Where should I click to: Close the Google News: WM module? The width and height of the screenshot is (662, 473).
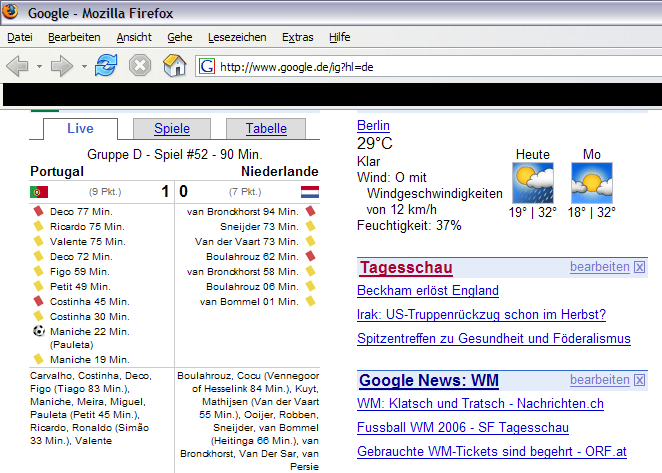coord(640,380)
